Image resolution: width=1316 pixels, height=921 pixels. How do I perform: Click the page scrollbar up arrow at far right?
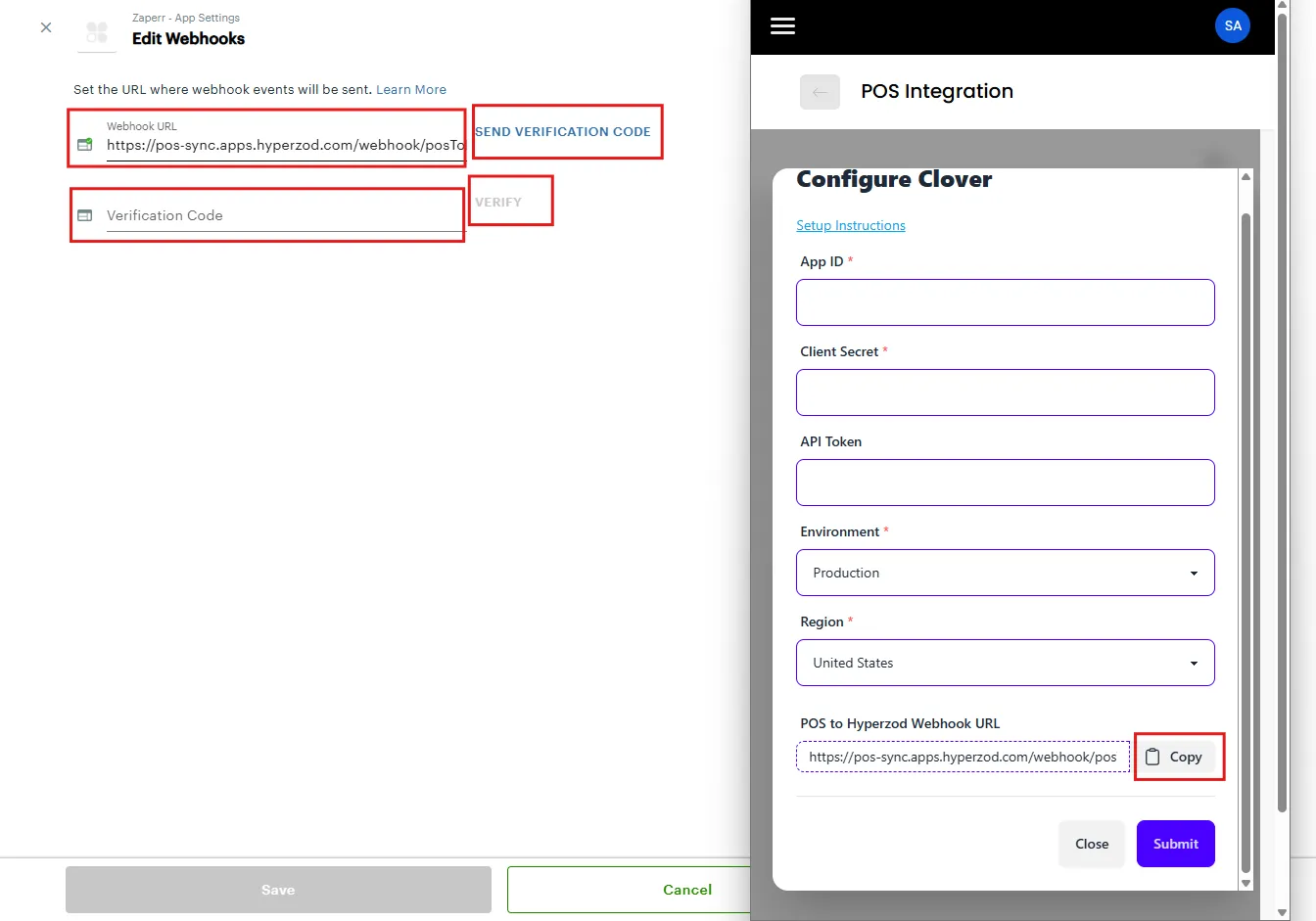pyautogui.click(x=1283, y=6)
